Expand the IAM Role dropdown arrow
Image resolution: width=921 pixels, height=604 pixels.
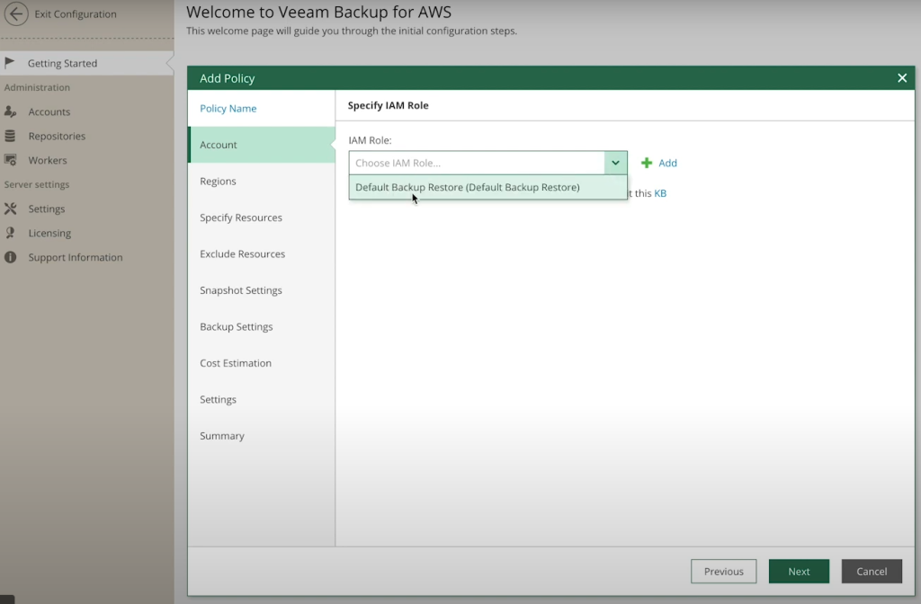[614, 161]
